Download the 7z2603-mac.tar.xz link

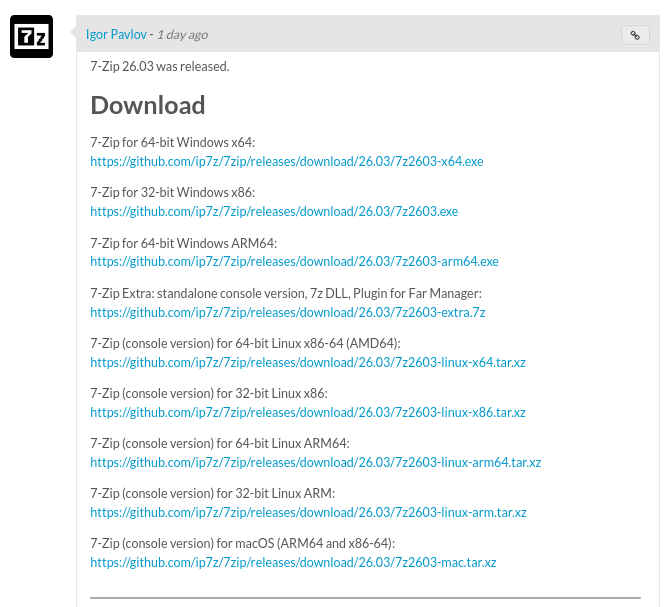point(293,562)
